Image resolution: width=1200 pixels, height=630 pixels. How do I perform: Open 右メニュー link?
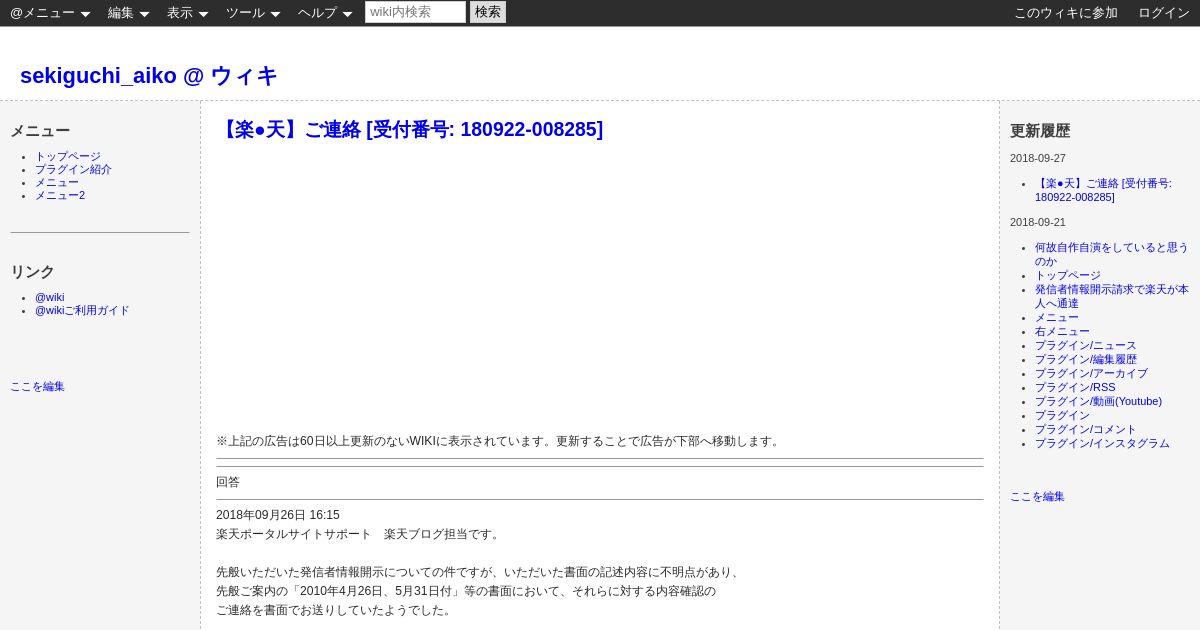tap(1062, 331)
